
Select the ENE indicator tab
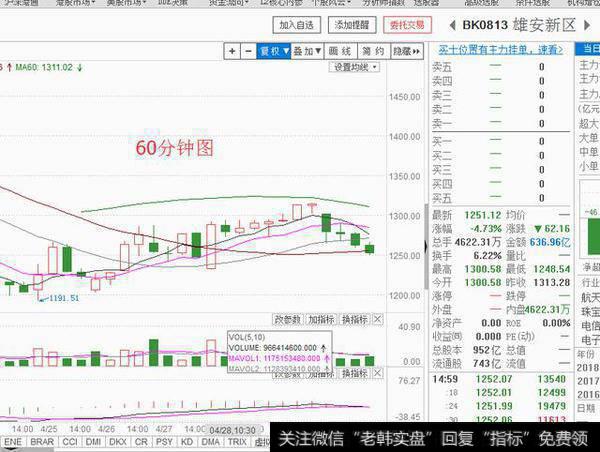[13, 442]
